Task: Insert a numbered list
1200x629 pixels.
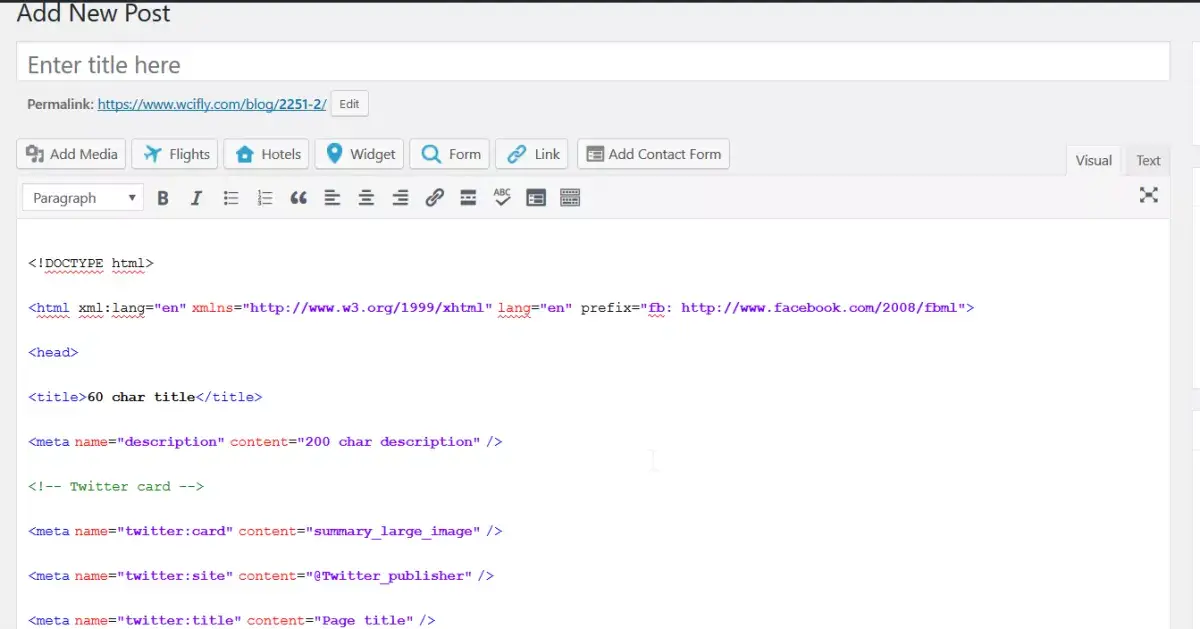Action: pyautogui.click(x=265, y=198)
